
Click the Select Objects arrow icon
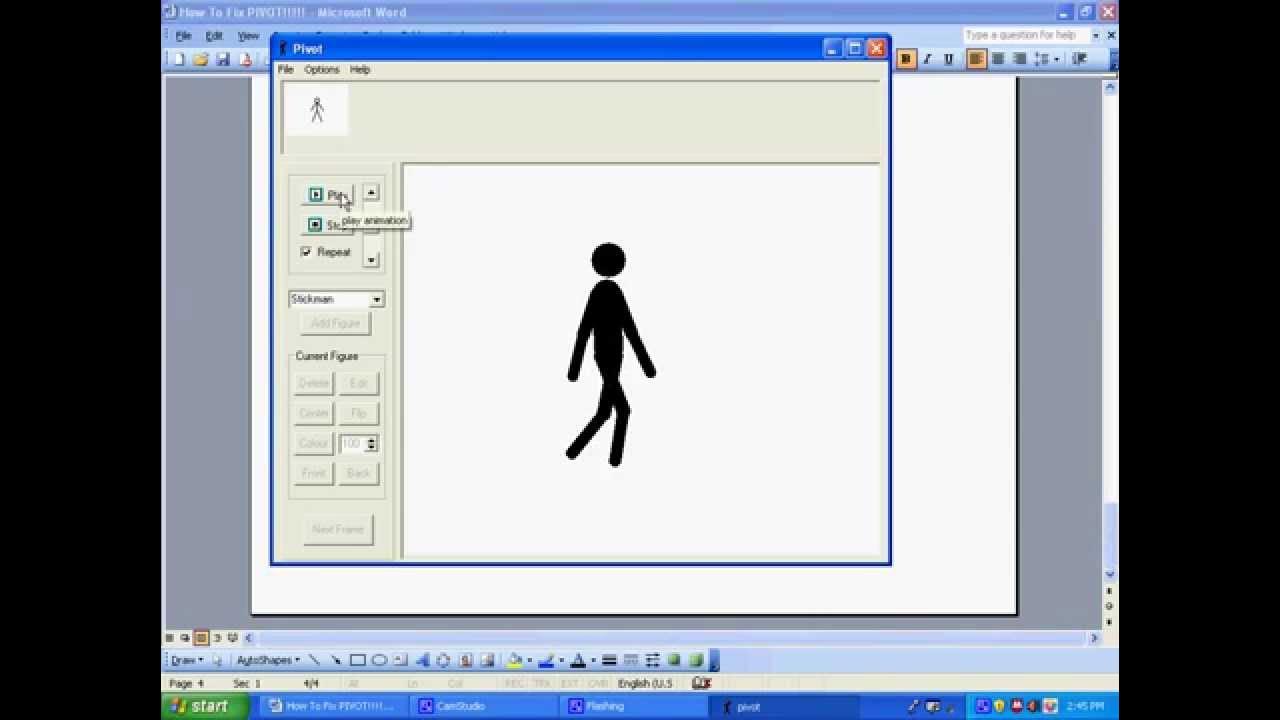[217, 660]
